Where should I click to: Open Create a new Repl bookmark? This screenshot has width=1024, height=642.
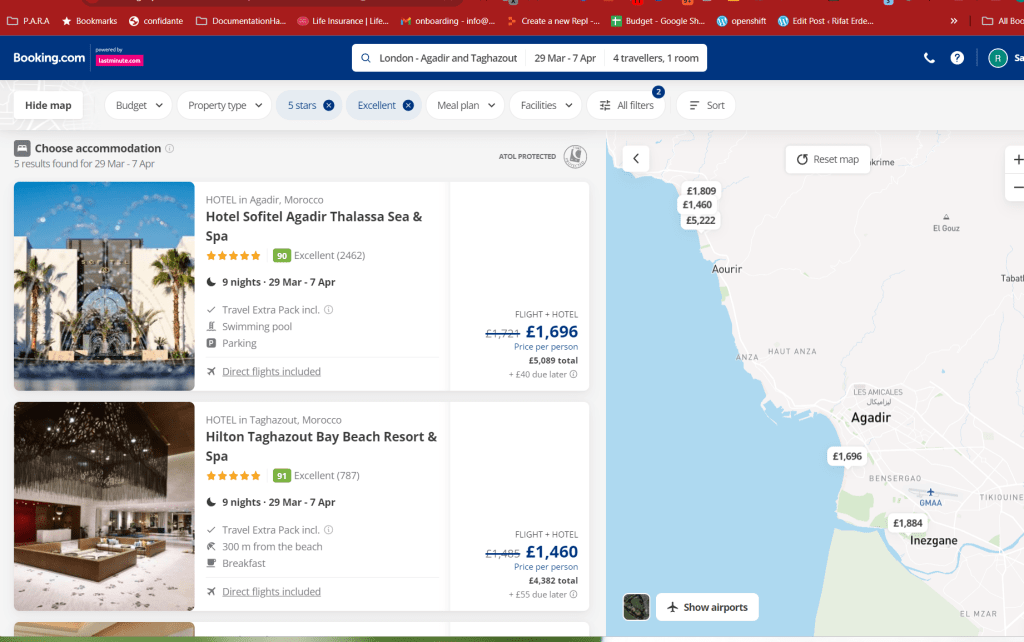553,21
